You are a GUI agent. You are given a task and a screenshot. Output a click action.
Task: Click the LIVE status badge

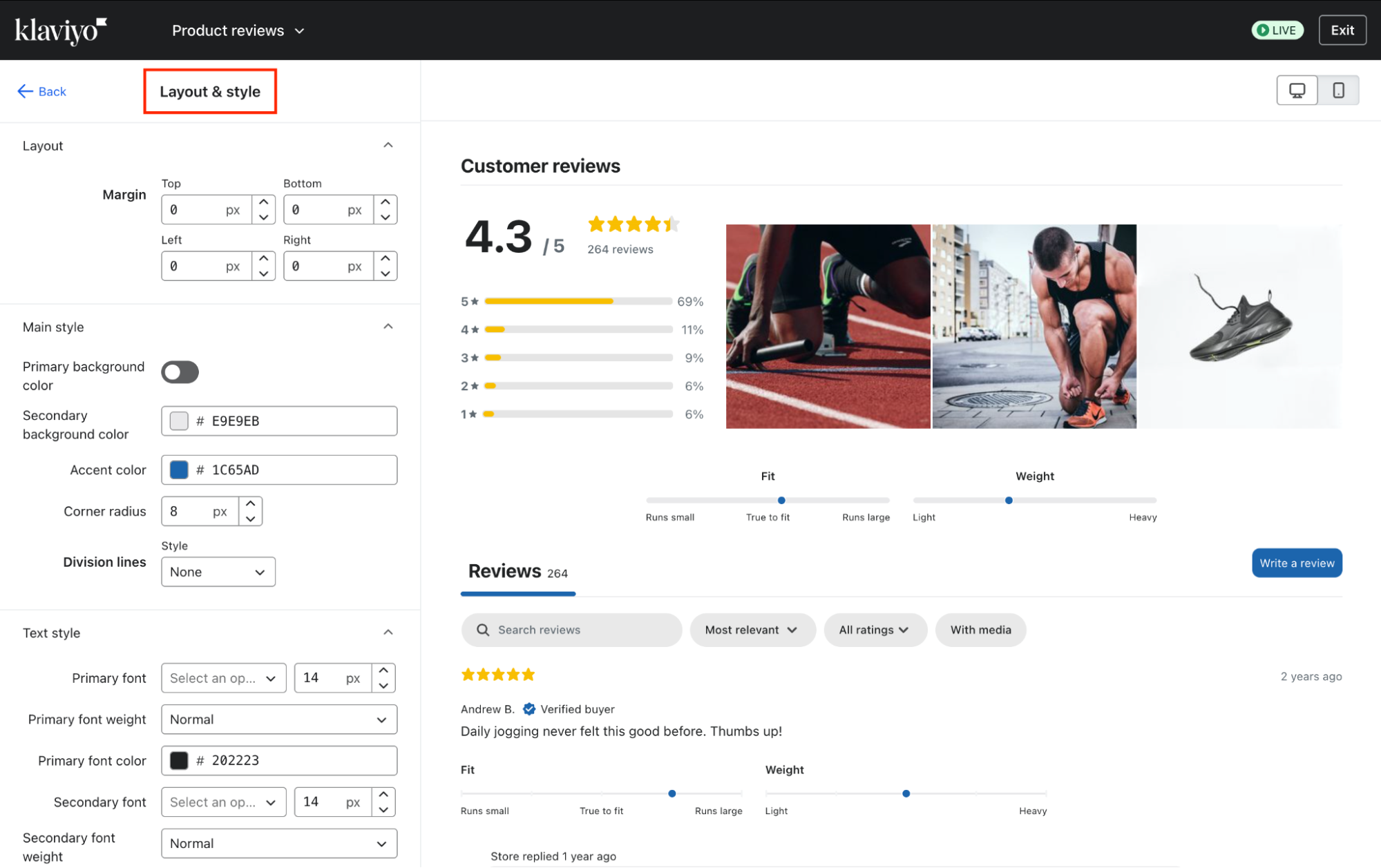tap(1277, 30)
